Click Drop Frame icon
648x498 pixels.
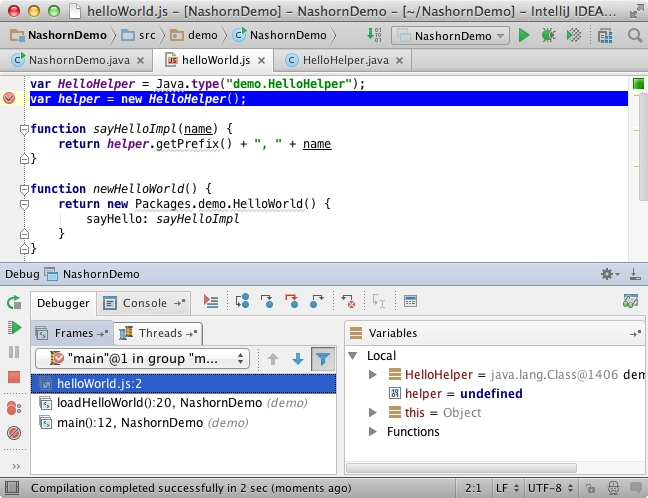coord(348,301)
